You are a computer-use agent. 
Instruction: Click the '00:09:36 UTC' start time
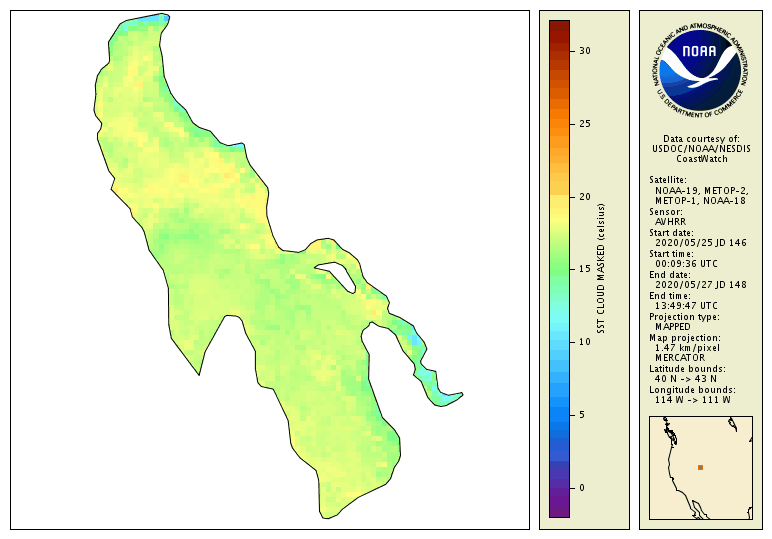click(x=686, y=264)
